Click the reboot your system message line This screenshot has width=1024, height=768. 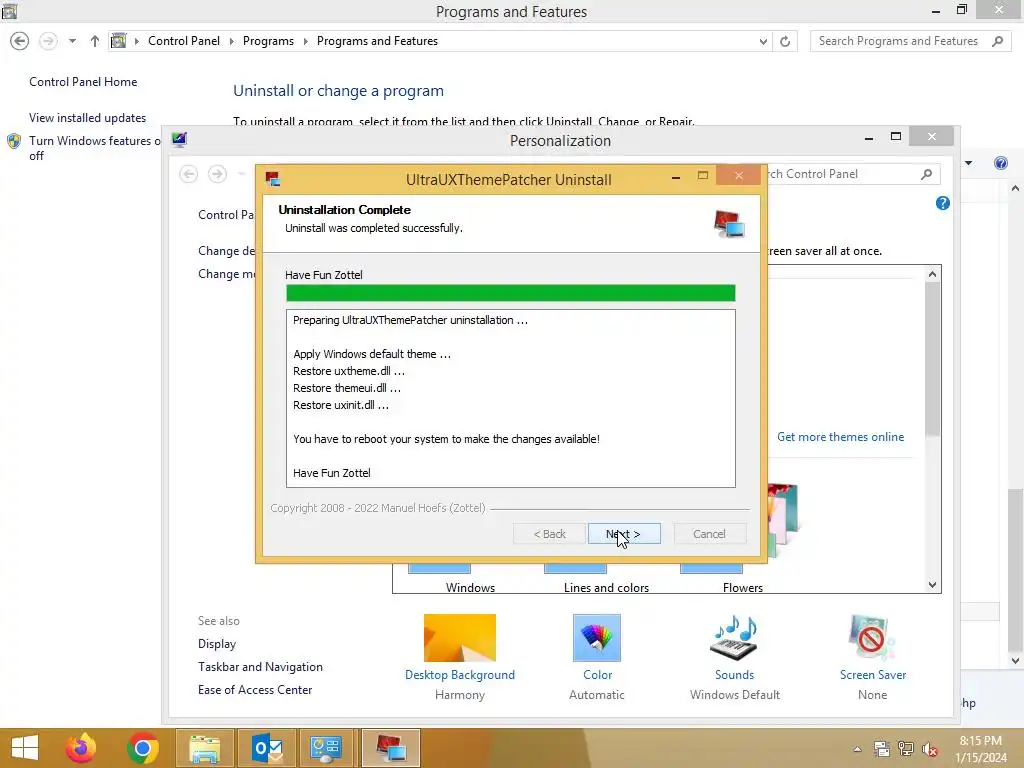(446, 439)
